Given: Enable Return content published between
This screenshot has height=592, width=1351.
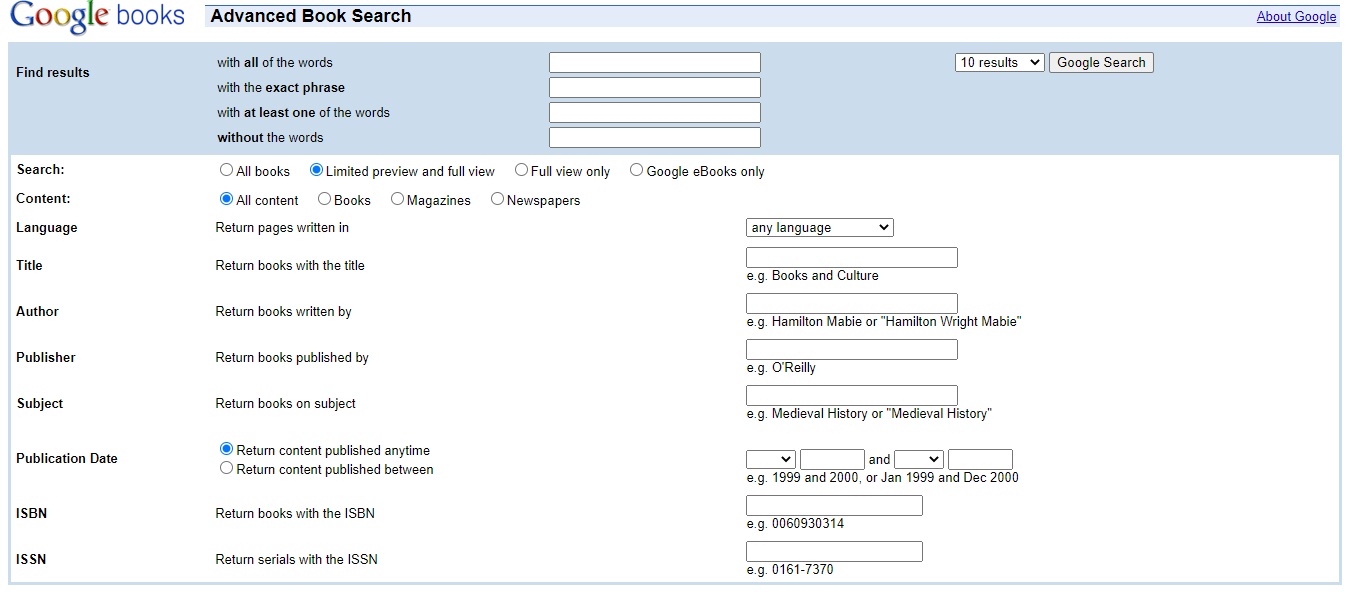Looking at the screenshot, I should click(x=227, y=469).
